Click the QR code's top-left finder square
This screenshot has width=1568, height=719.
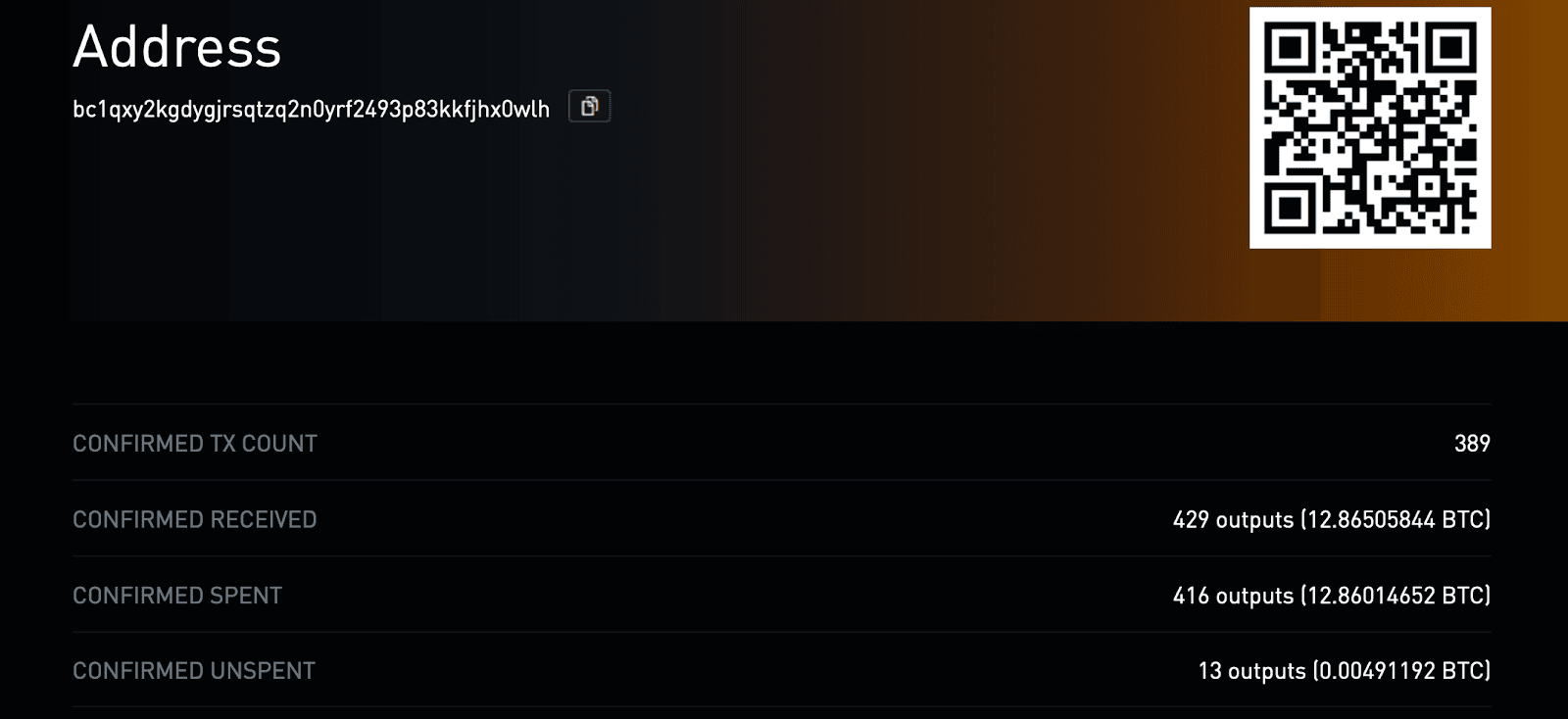click(1290, 47)
